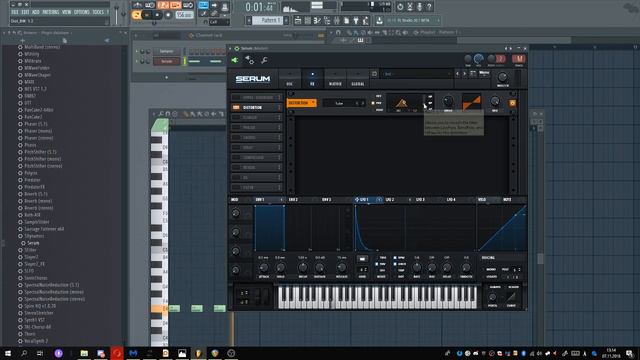
Task: Open Serum wrapper gear settings icon
Action: click(x=249, y=60)
